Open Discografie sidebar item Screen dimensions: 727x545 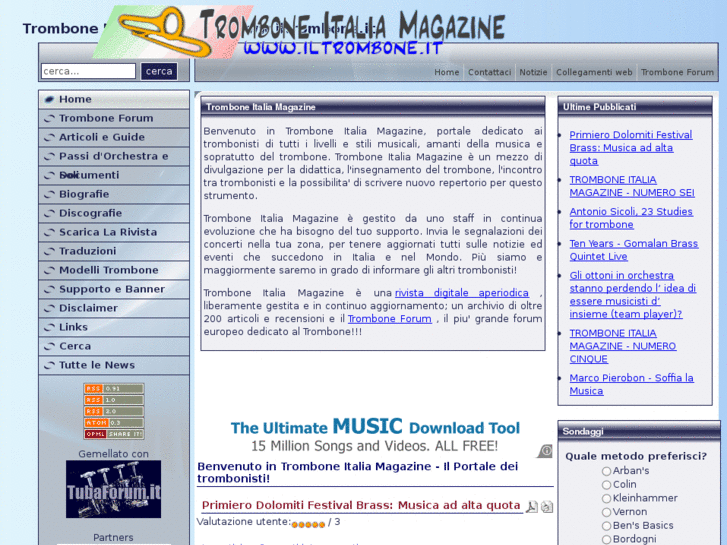click(114, 213)
